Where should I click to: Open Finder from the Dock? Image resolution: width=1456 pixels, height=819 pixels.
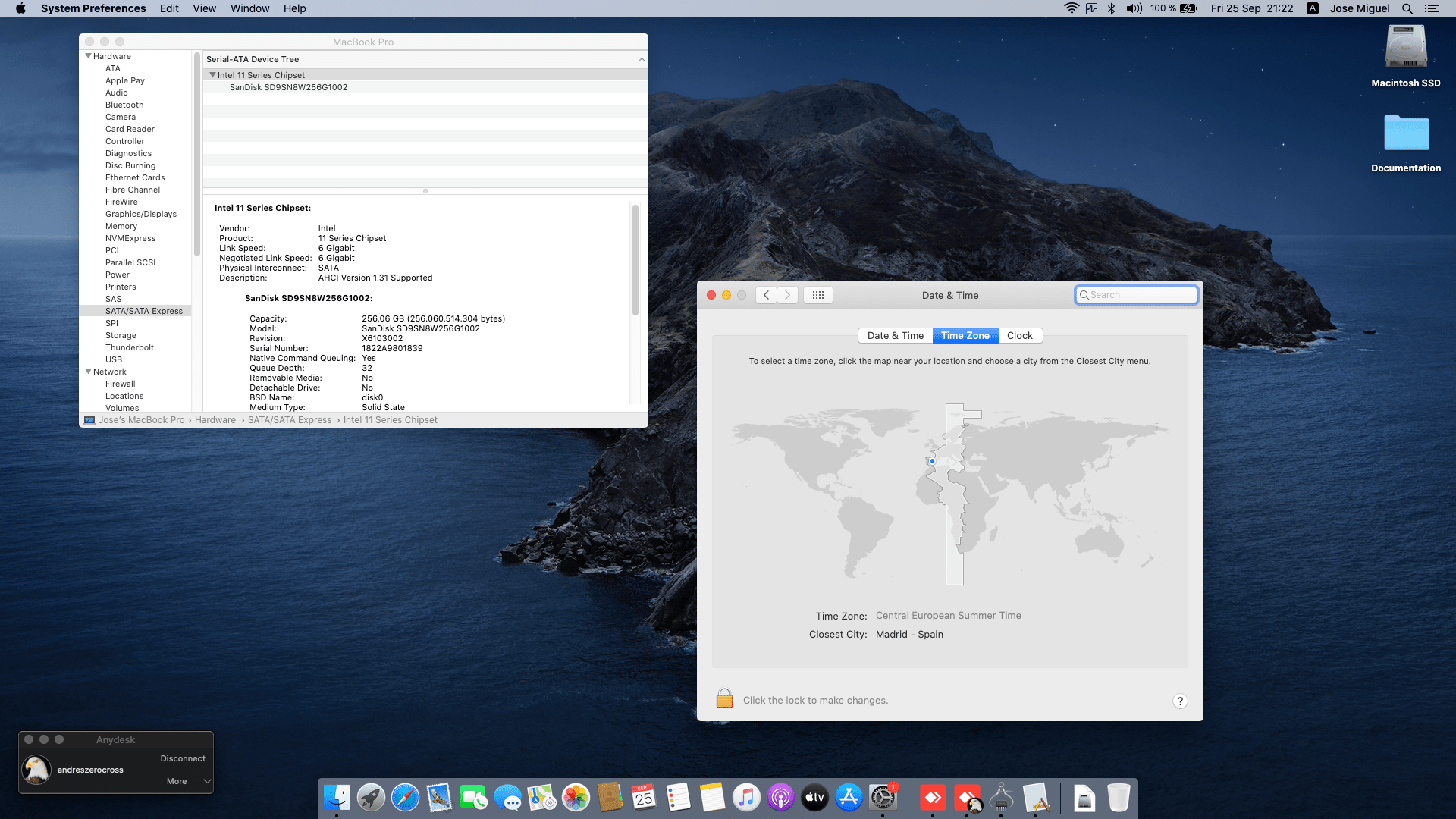pyautogui.click(x=337, y=798)
